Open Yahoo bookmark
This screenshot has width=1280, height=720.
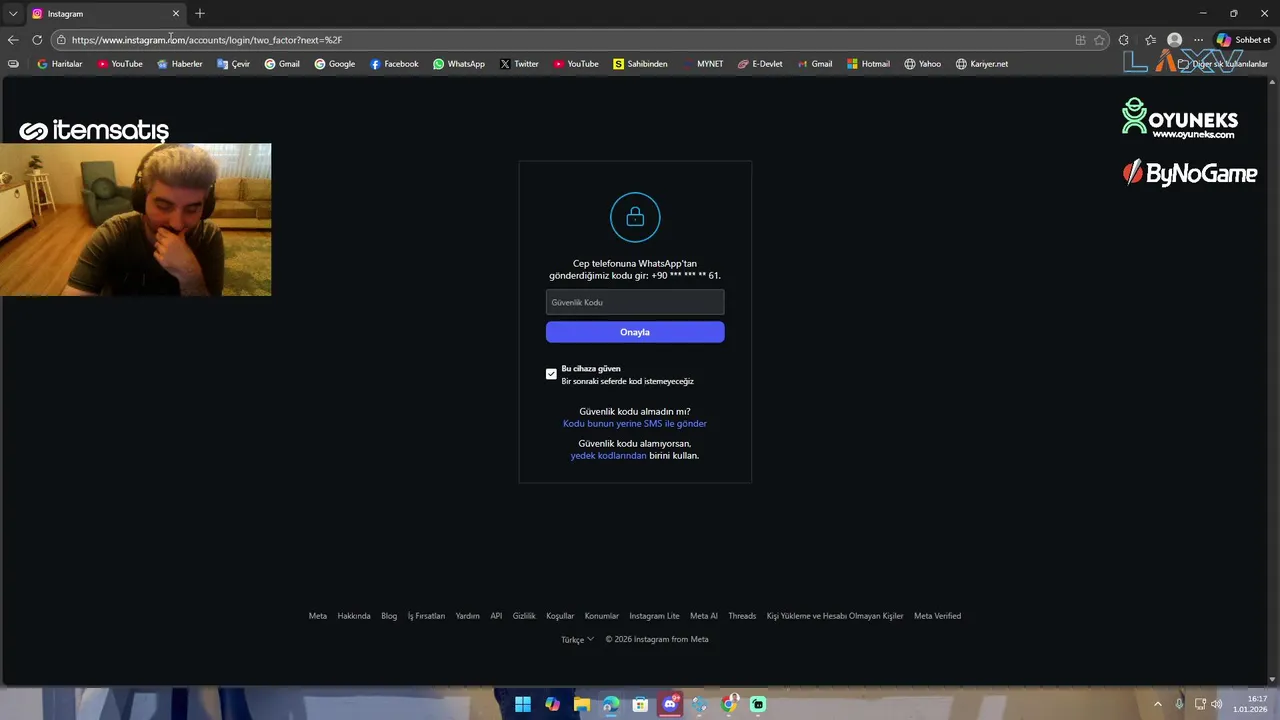(922, 64)
